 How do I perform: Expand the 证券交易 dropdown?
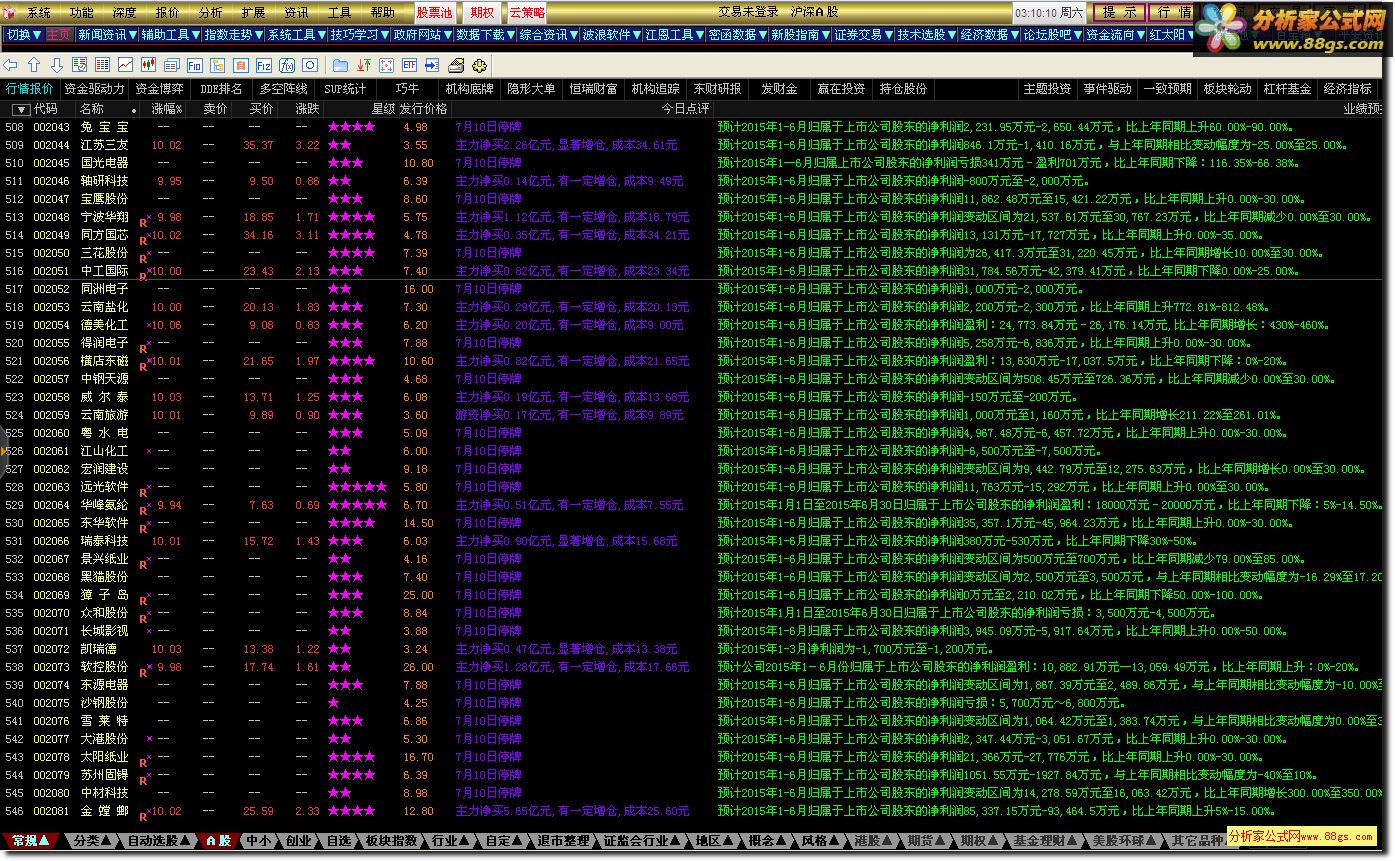(863, 35)
